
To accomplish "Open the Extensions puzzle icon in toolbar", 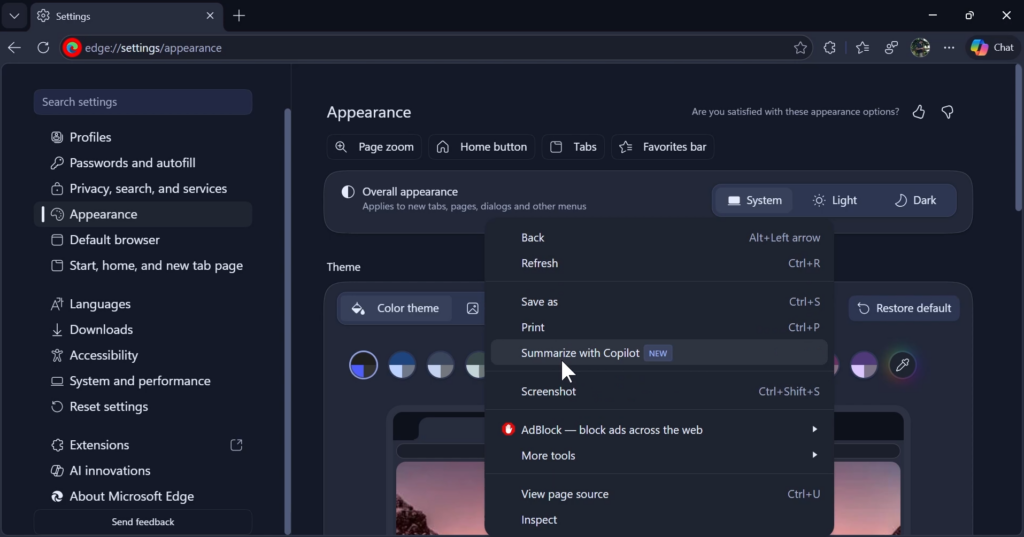I will point(829,48).
